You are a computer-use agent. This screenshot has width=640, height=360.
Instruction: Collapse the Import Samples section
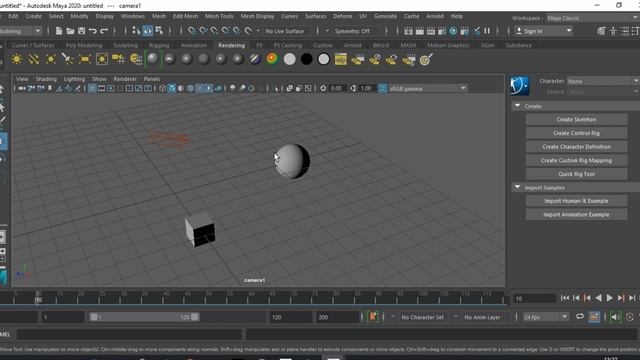(x=518, y=188)
